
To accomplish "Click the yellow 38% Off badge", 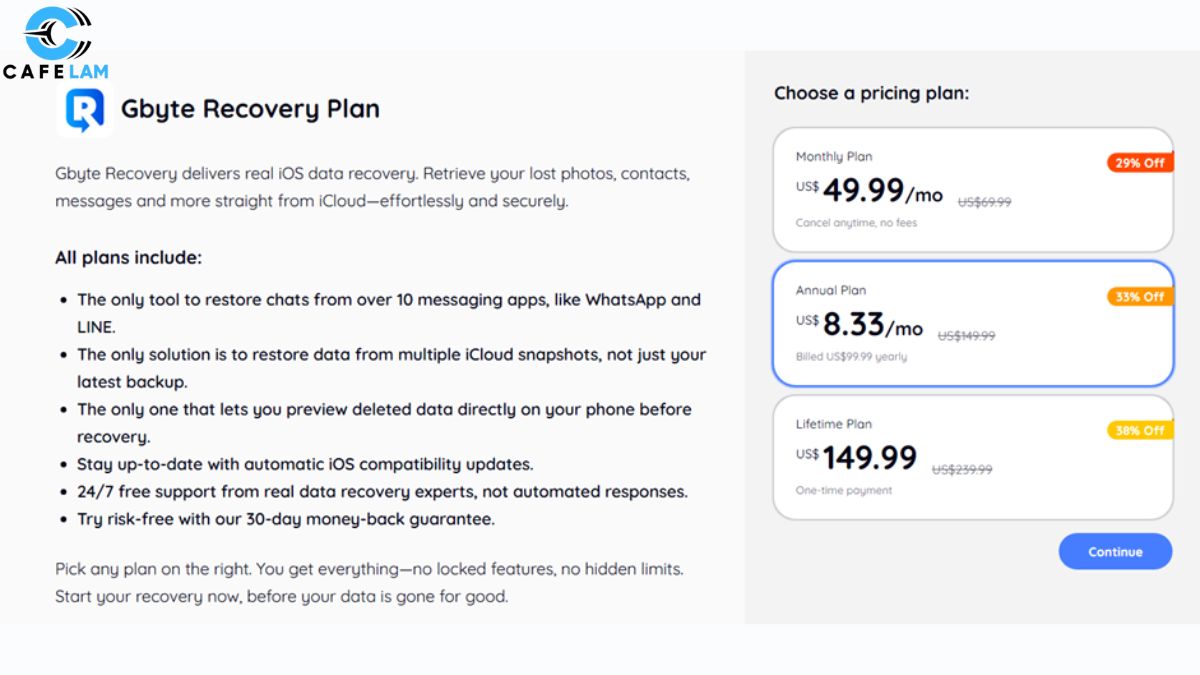I will point(1140,430).
